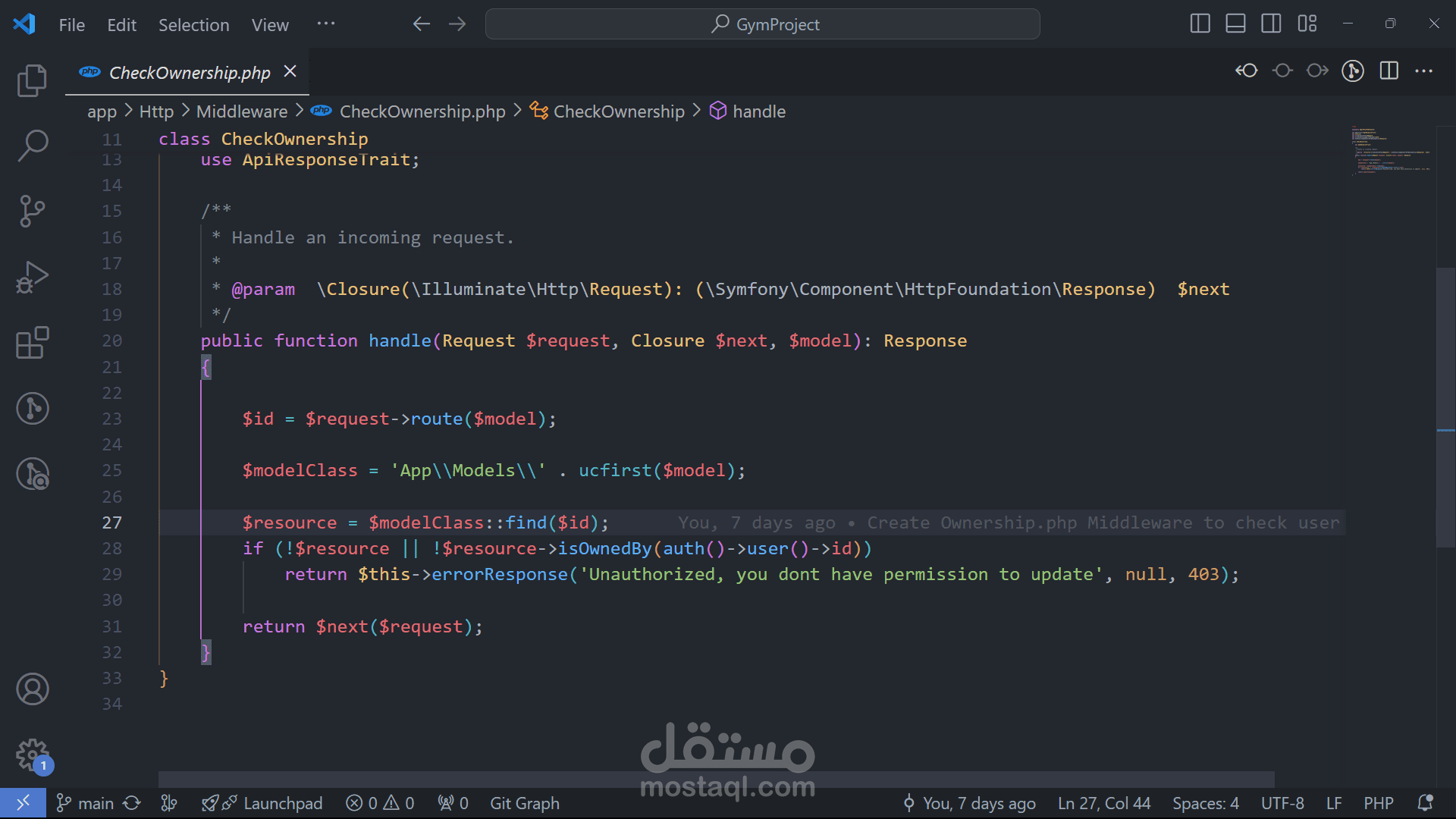Open the Explorer view in activity bar

coord(32,80)
